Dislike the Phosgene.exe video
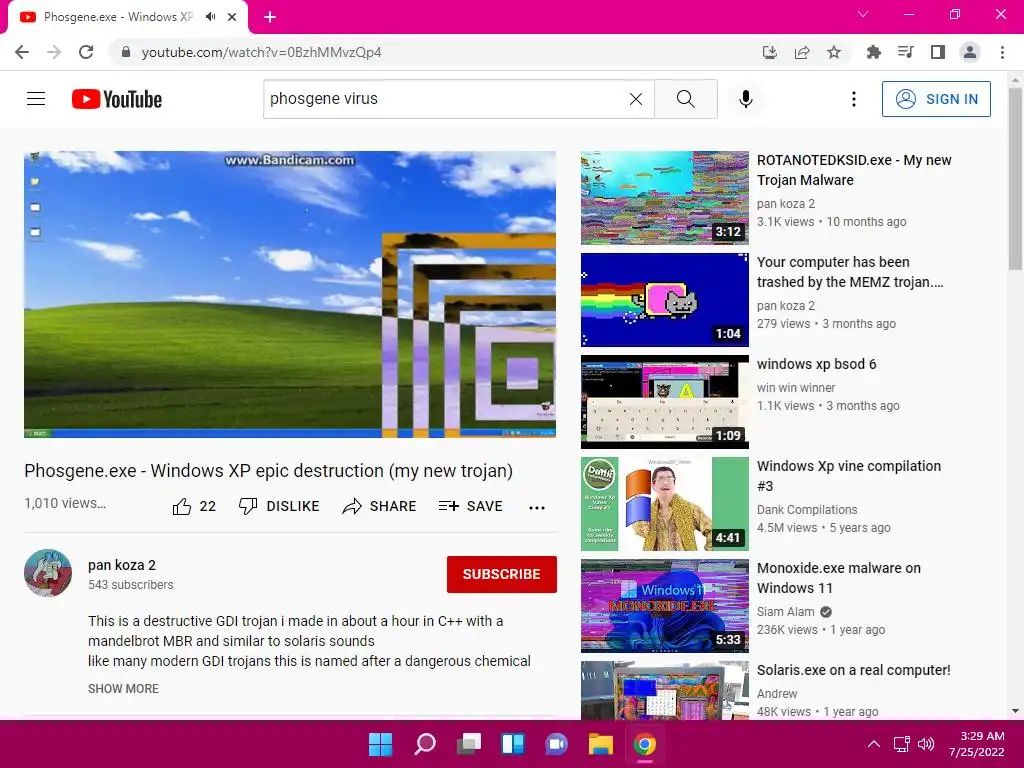This screenshot has height=768, width=1024. (x=279, y=506)
